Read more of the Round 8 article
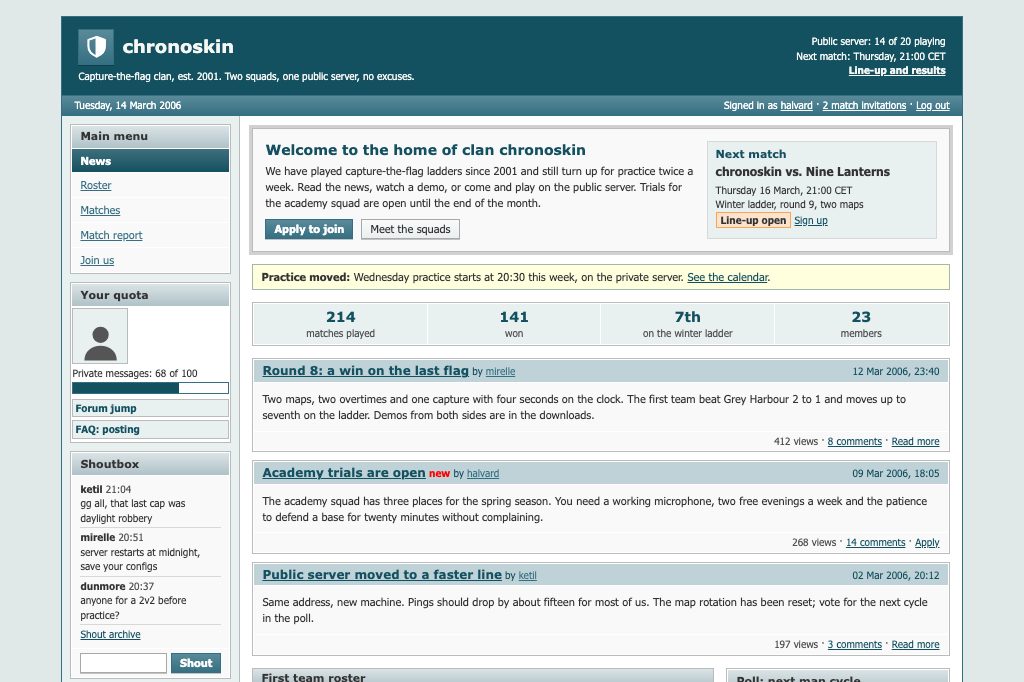 (915, 442)
